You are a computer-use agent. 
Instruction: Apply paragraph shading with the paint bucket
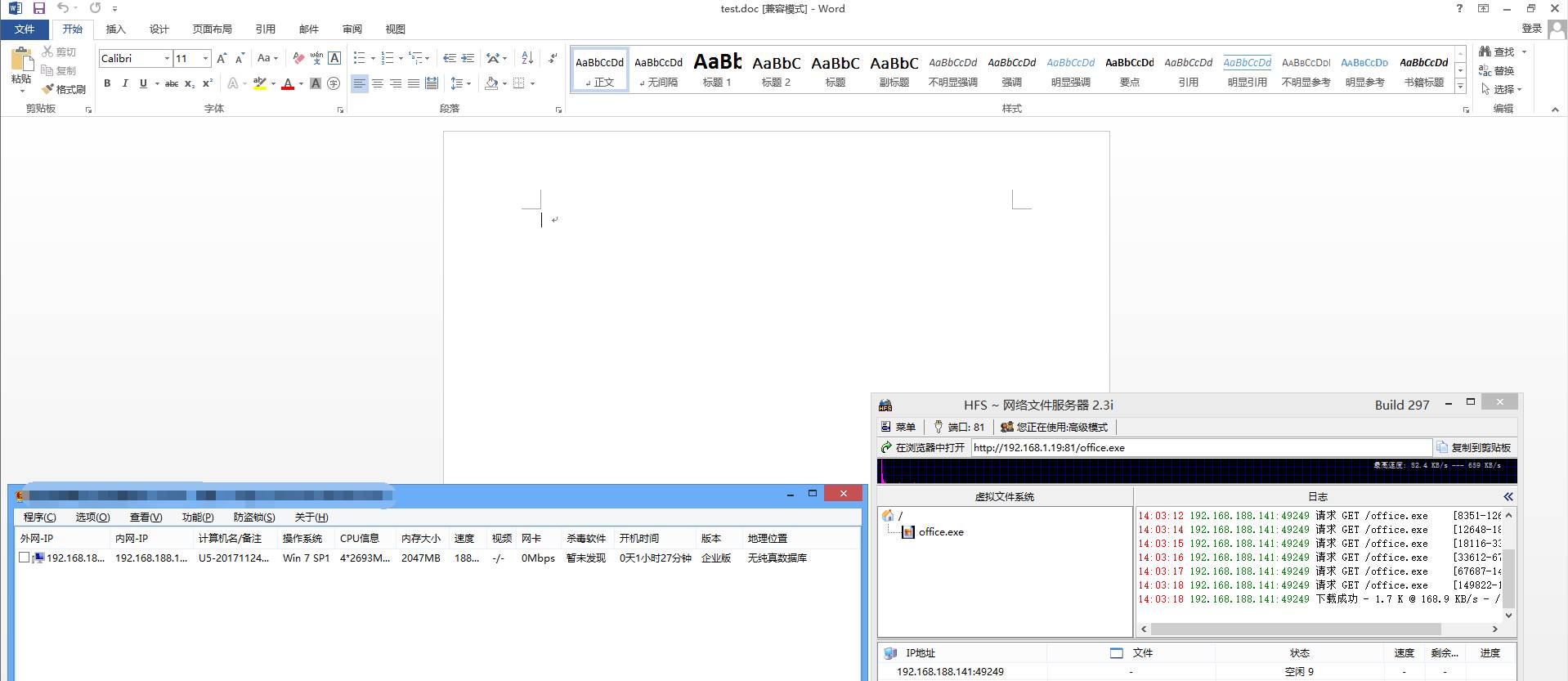491,83
